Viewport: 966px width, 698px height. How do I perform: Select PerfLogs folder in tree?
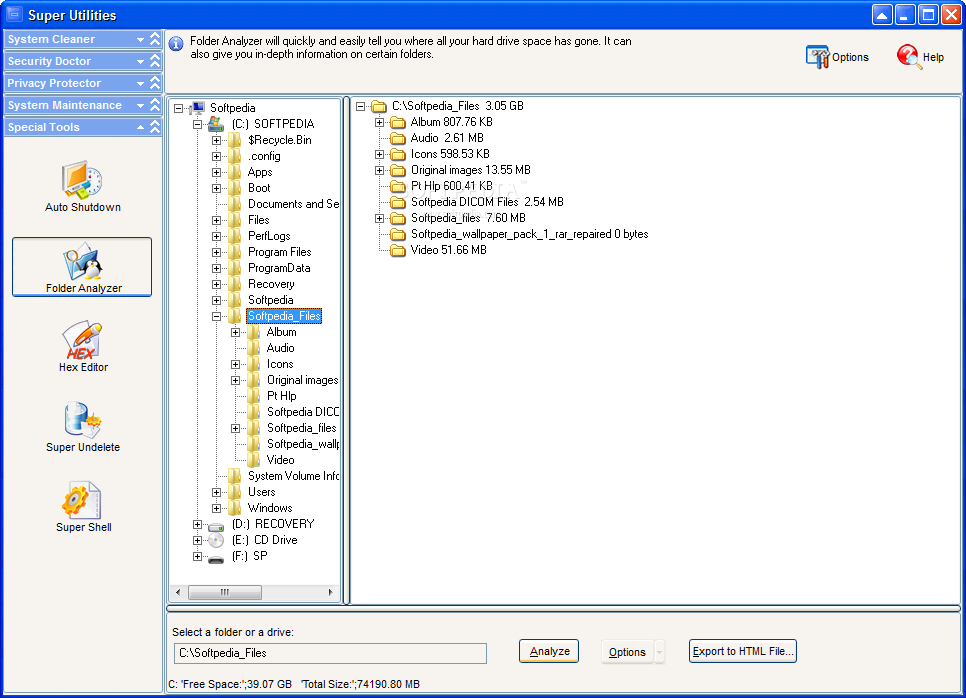click(269, 236)
